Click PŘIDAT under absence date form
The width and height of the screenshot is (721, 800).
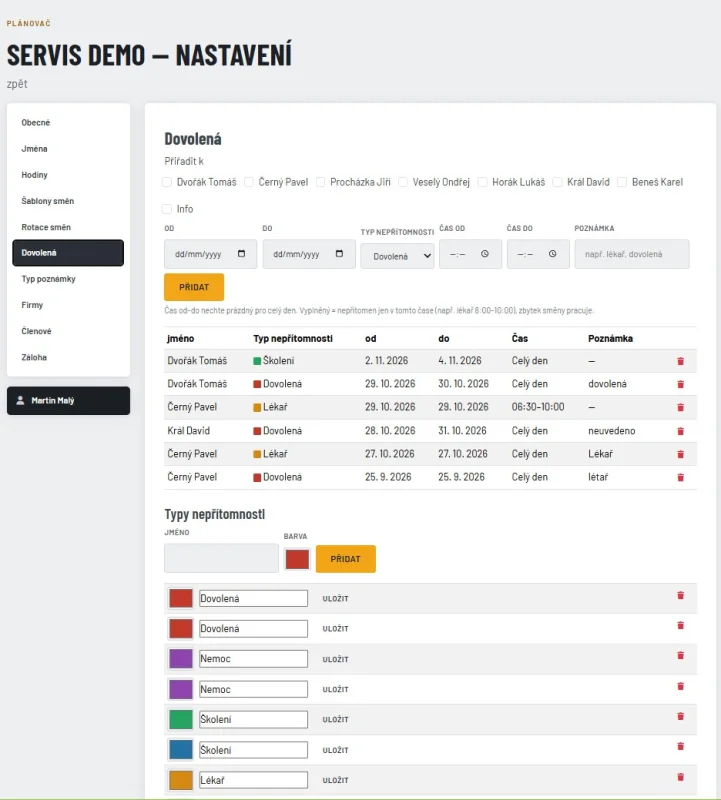pyautogui.click(x=194, y=287)
